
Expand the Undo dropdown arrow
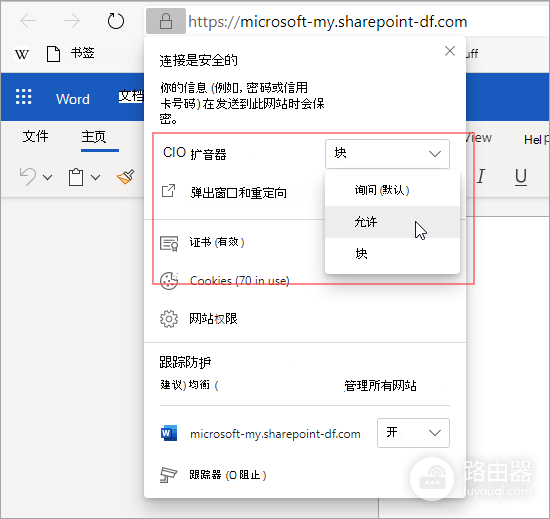point(48,177)
